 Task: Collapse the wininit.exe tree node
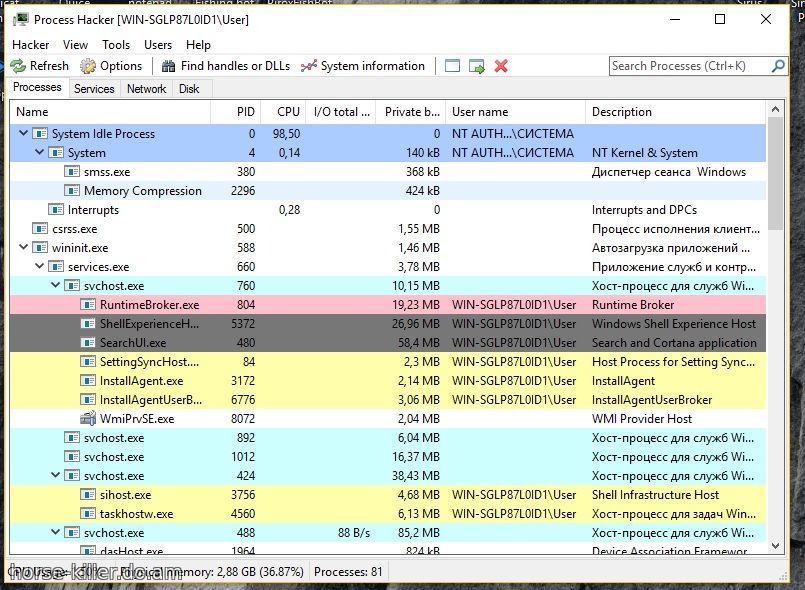pos(23,247)
